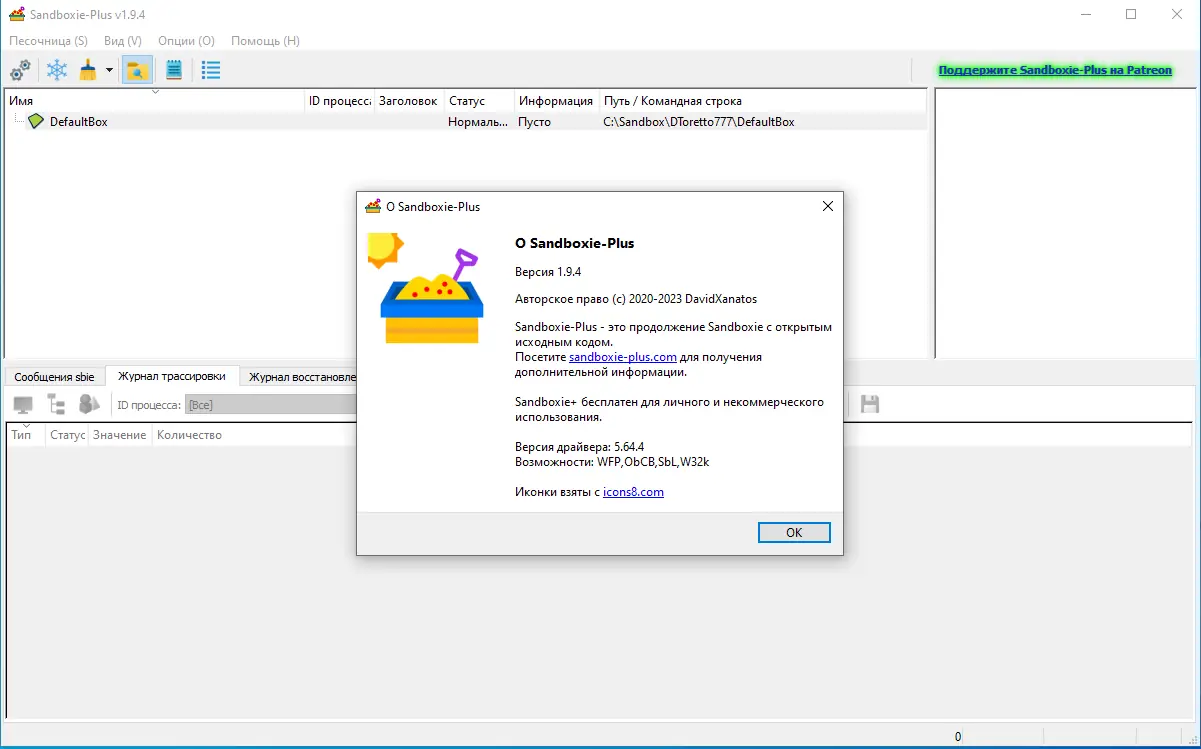Open the Помощь (H) menu
This screenshot has width=1201, height=749.
tap(265, 41)
